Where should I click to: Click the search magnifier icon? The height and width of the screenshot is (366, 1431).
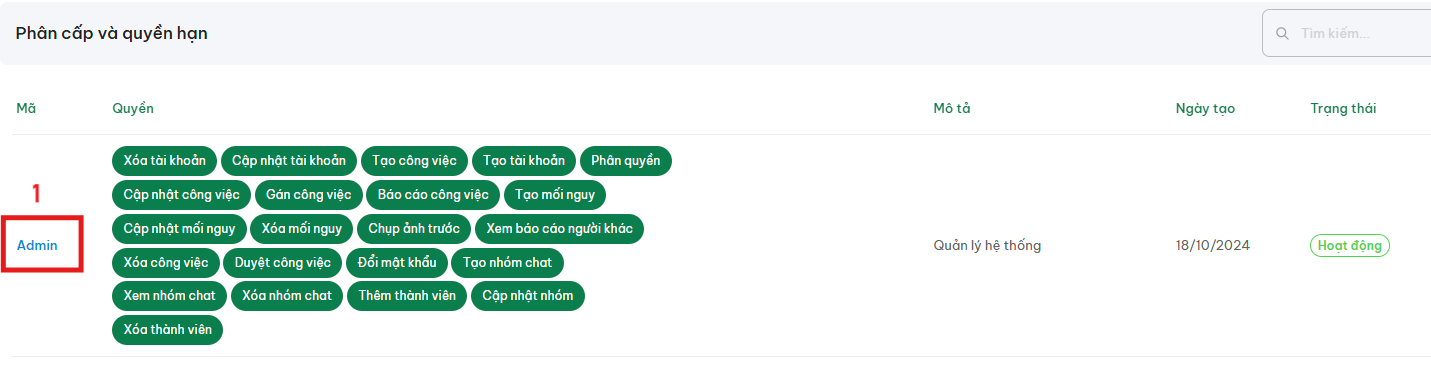tap(1282, 34)
